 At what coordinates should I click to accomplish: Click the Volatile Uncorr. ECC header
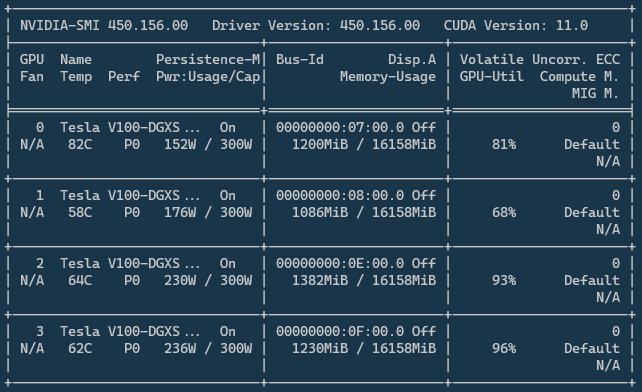point(540,59)
